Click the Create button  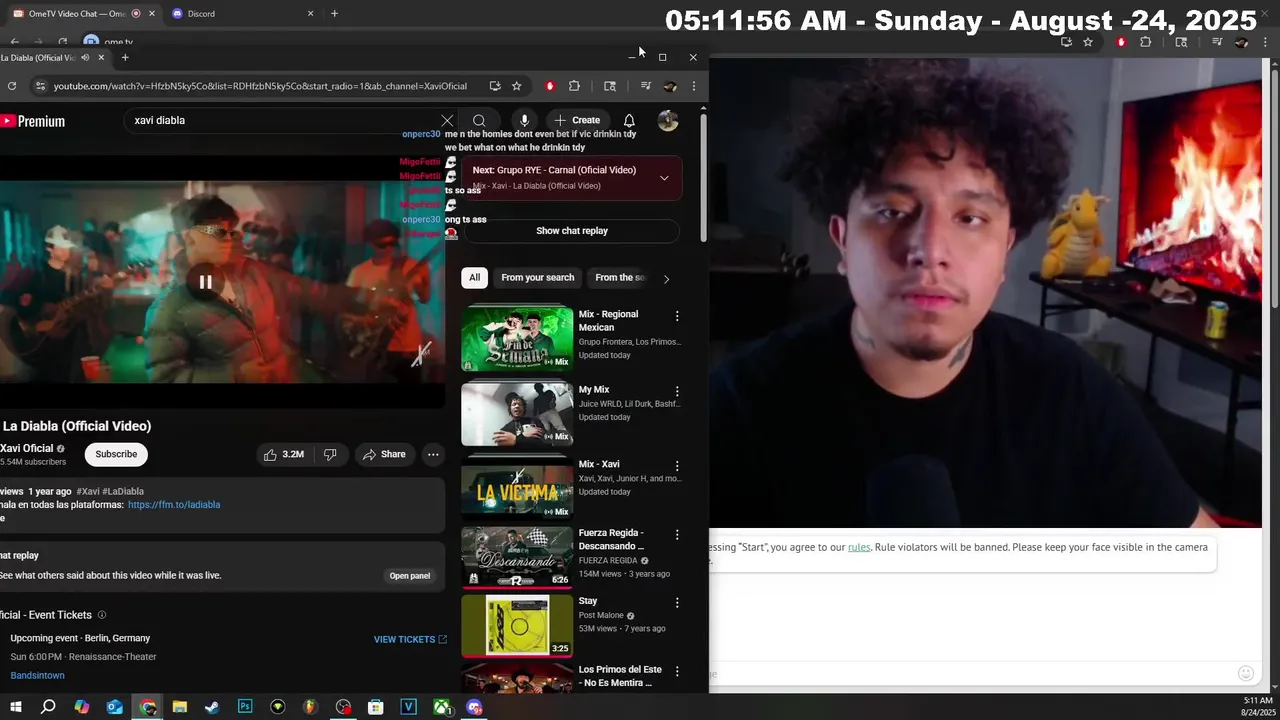[x=577, y=120]
